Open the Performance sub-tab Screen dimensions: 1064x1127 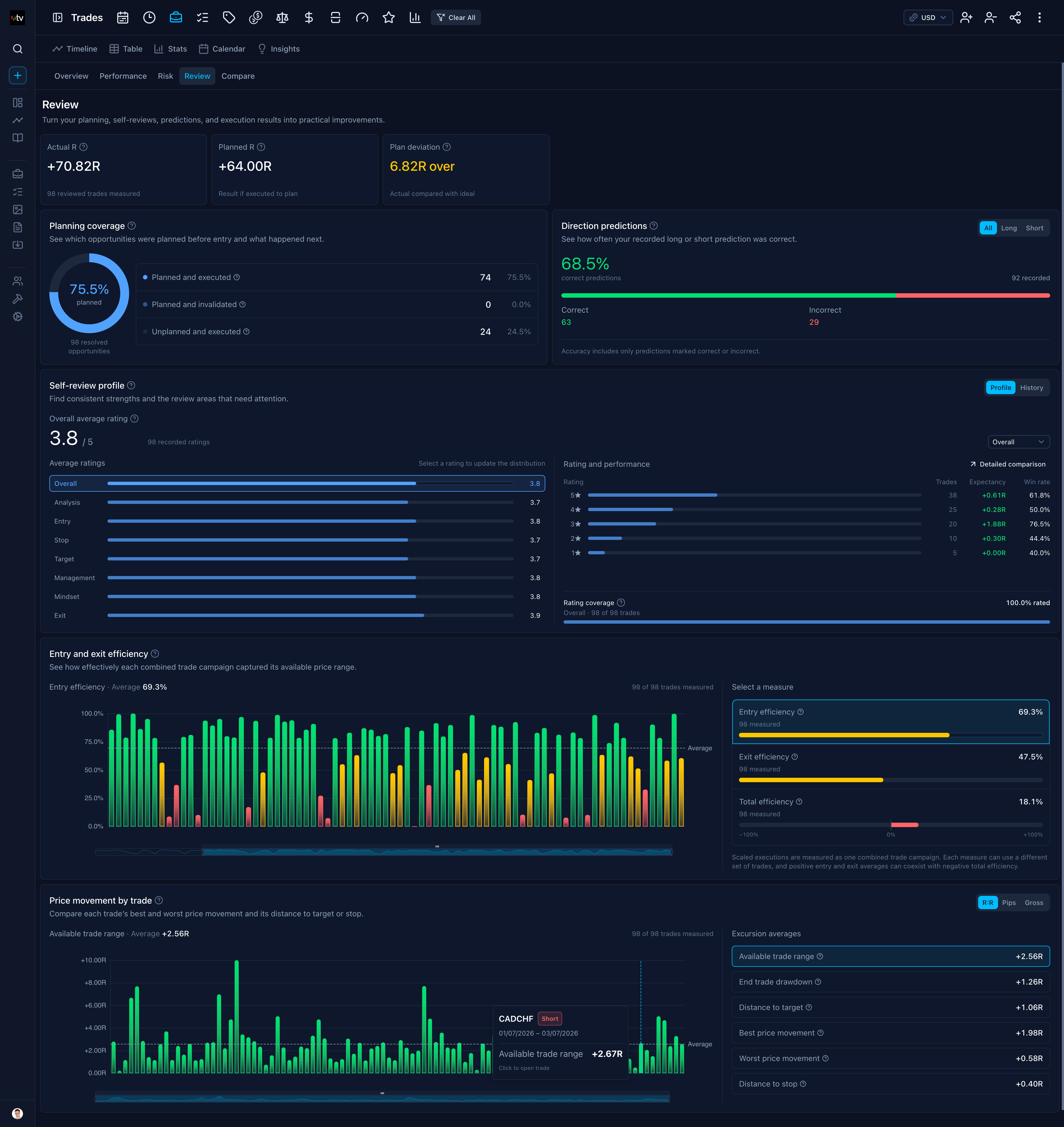pos(123,76)
